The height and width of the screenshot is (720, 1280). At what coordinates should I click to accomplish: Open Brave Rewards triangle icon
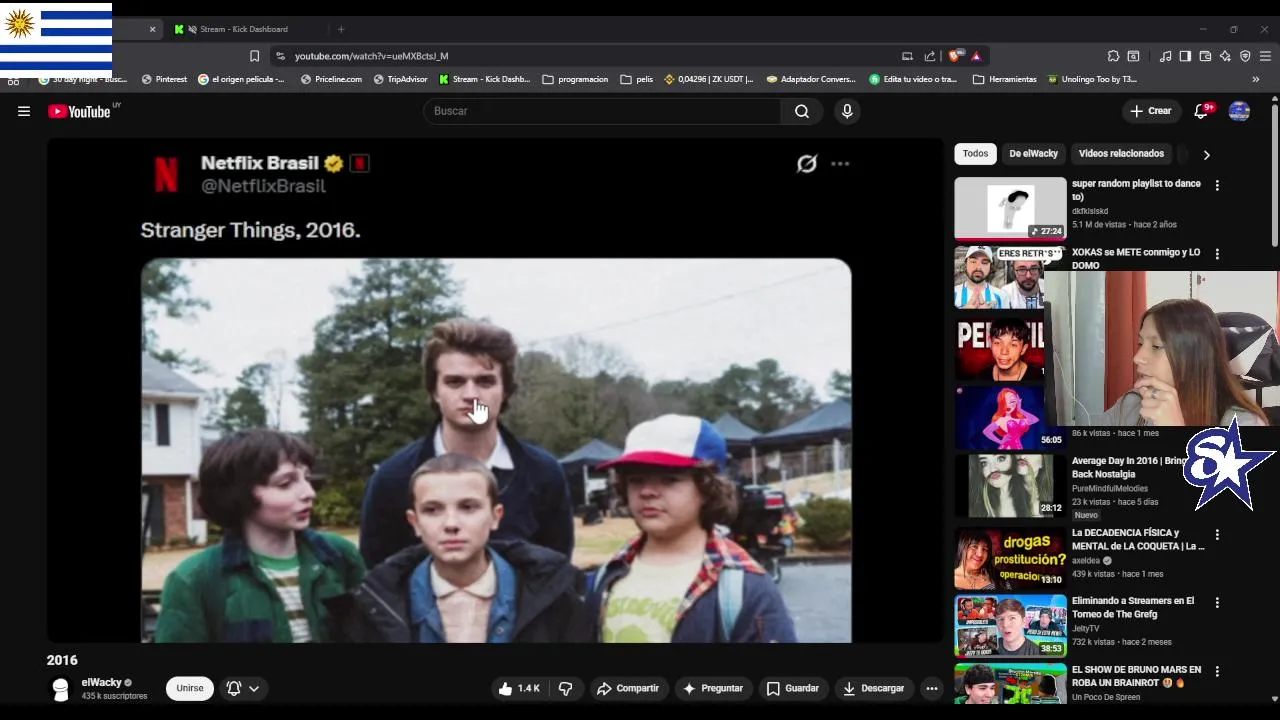click(976, 56)
